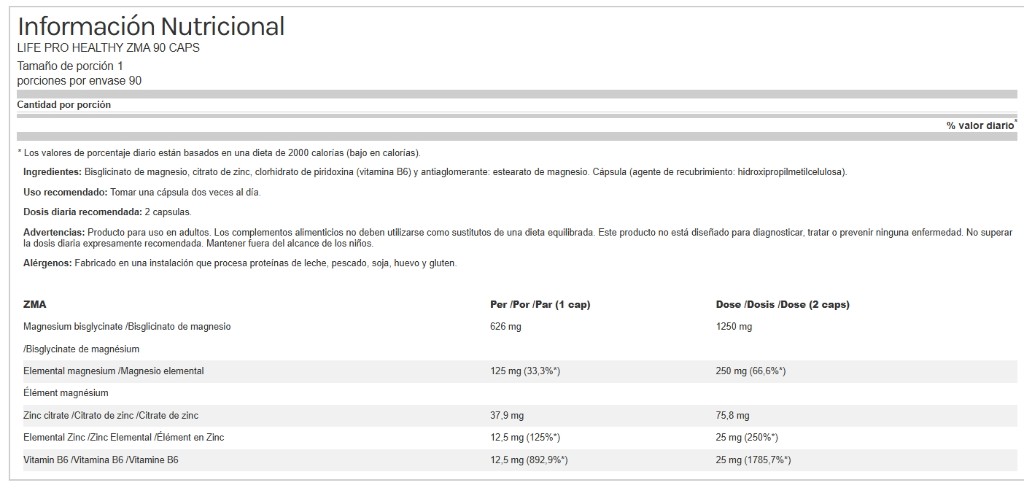Click the '626 mg' value
The image size is (1024, 488).
505,326
